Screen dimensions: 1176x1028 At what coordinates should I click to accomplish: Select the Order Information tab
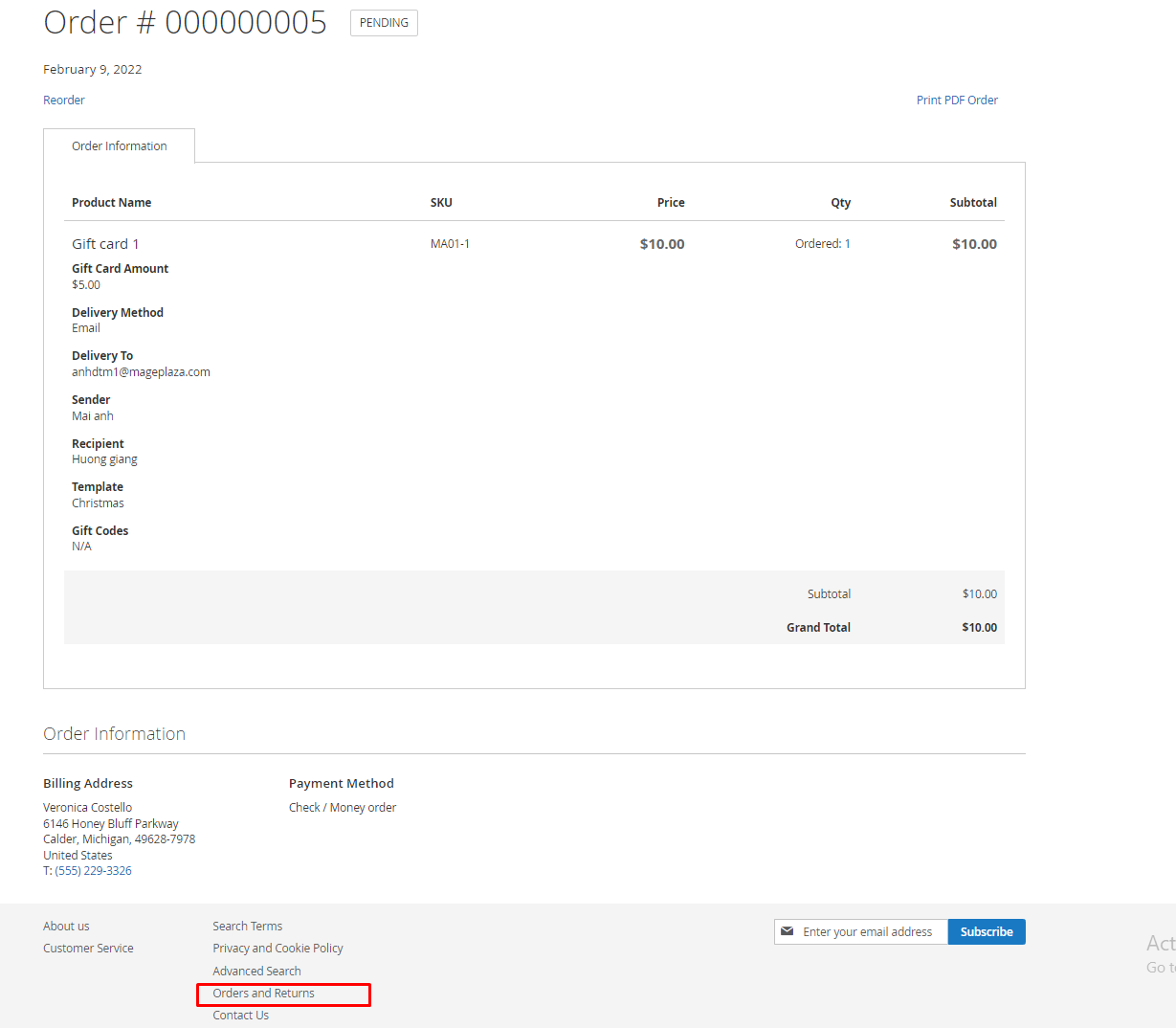pos(120,146)
